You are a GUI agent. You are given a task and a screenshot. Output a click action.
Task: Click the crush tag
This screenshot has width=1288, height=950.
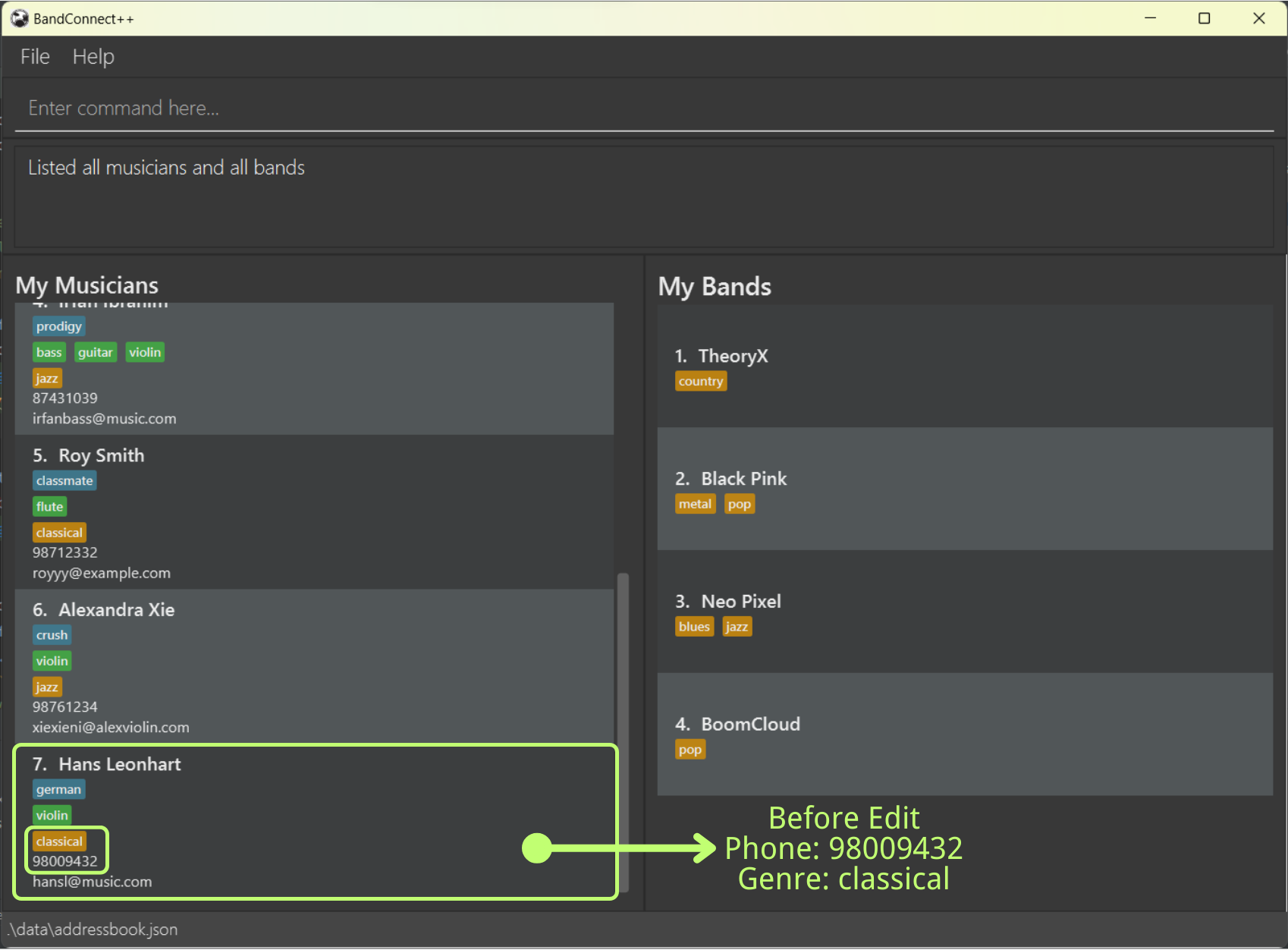[x=52, y=635]
